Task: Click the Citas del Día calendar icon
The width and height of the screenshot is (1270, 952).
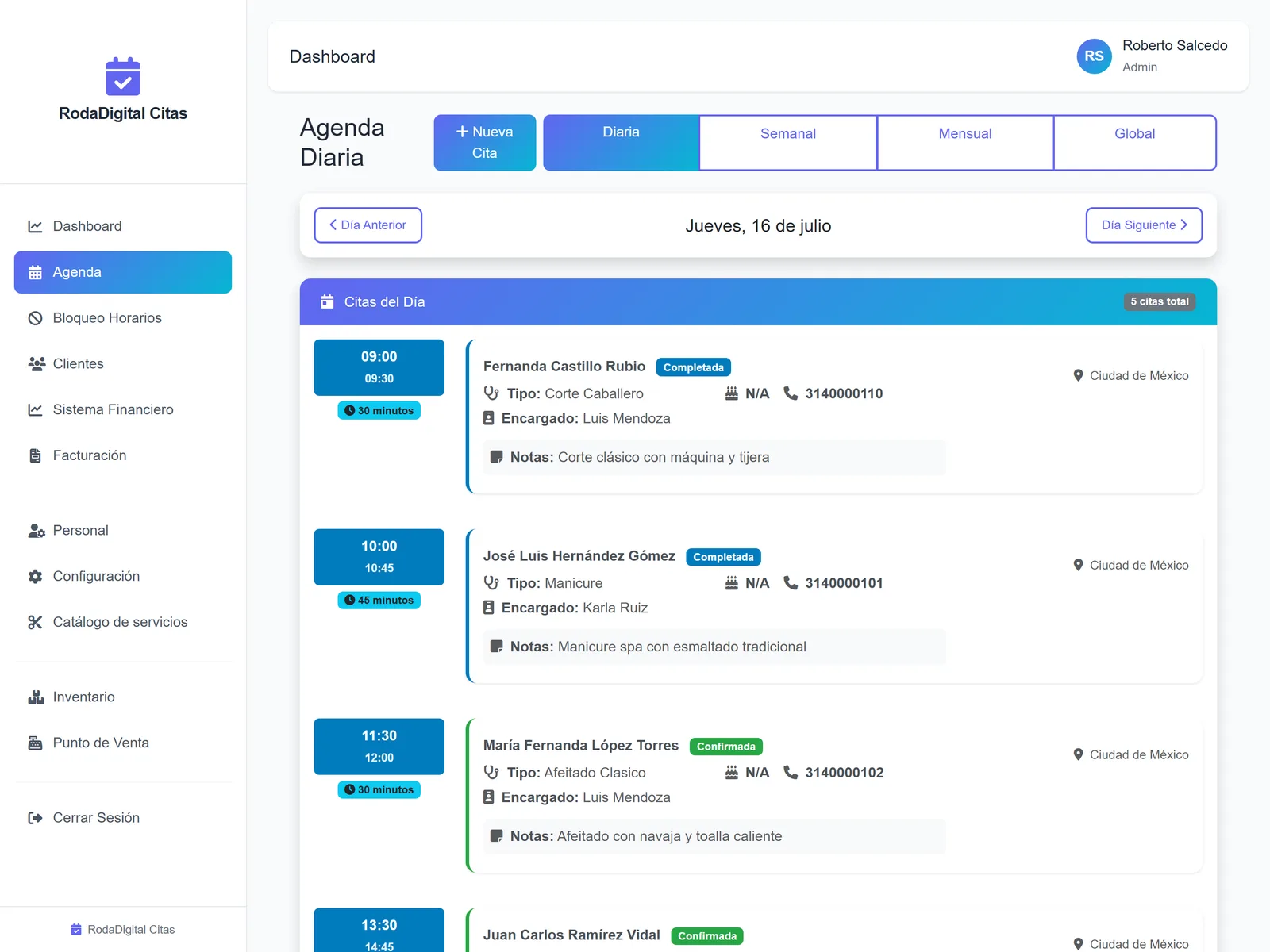Action: (327, 301)
